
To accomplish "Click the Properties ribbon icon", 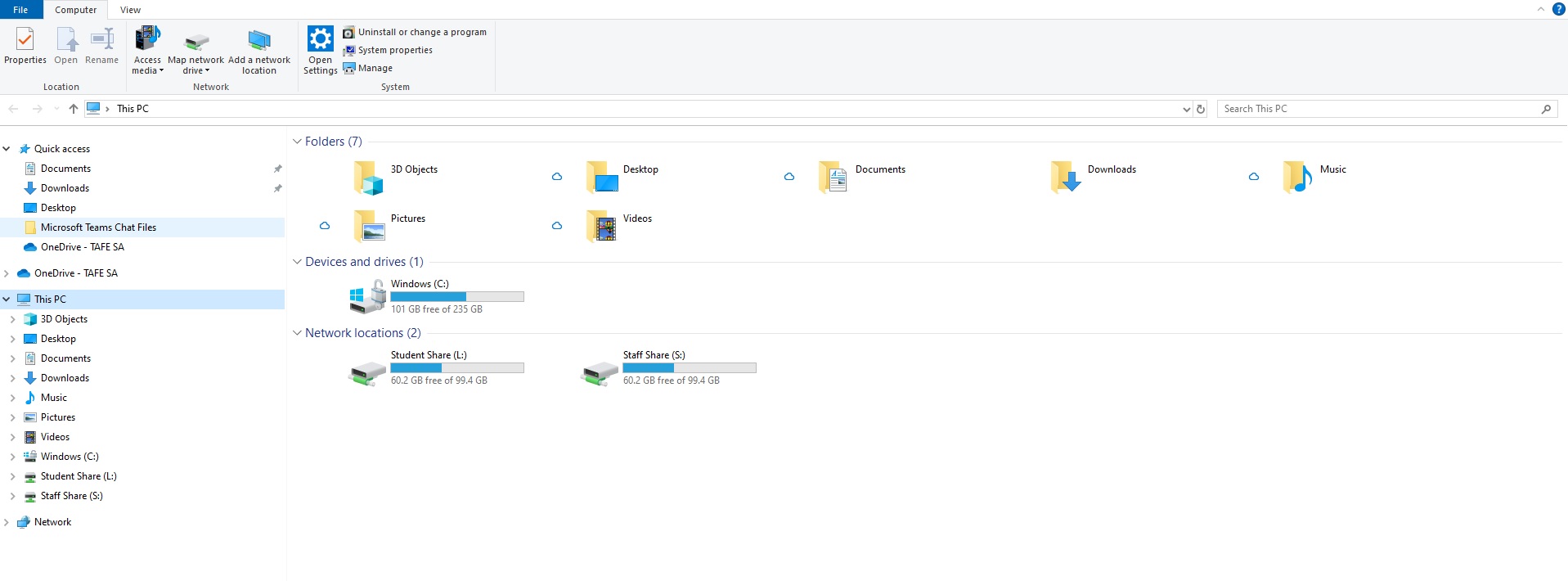I will pos(25,39).
